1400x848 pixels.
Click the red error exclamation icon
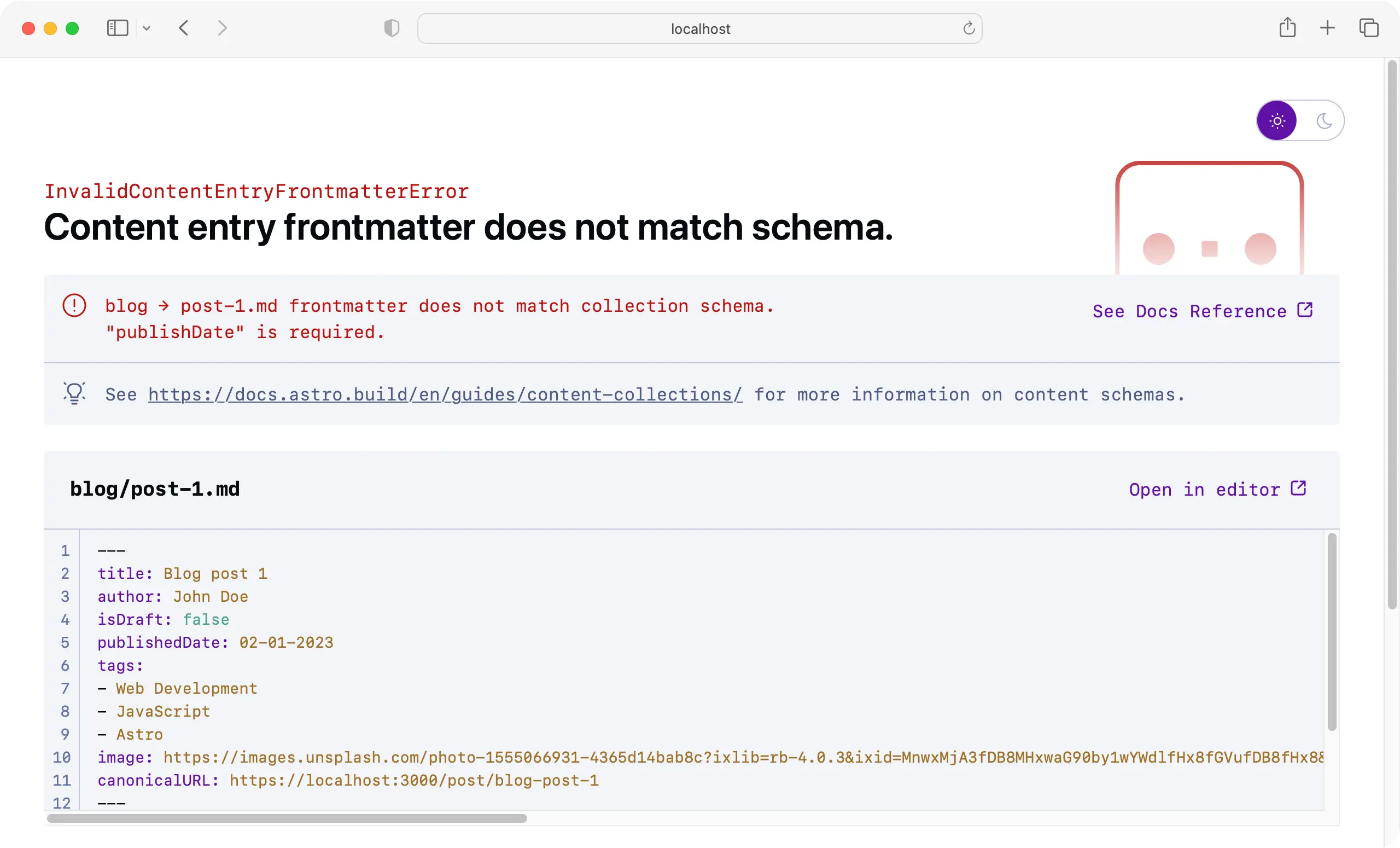click(x=74, y=306)
